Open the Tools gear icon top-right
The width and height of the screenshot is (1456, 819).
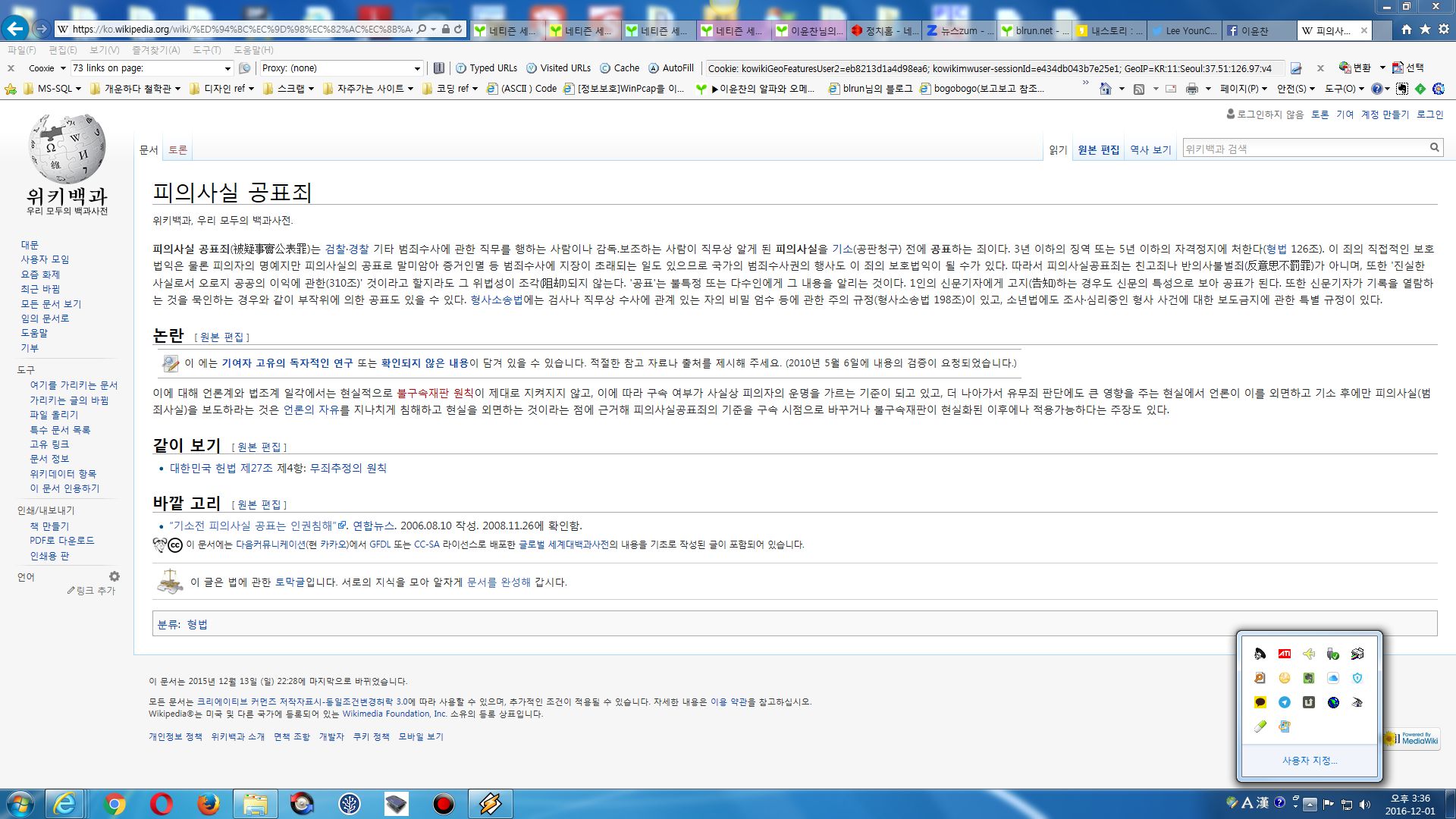click(1444, 30)
